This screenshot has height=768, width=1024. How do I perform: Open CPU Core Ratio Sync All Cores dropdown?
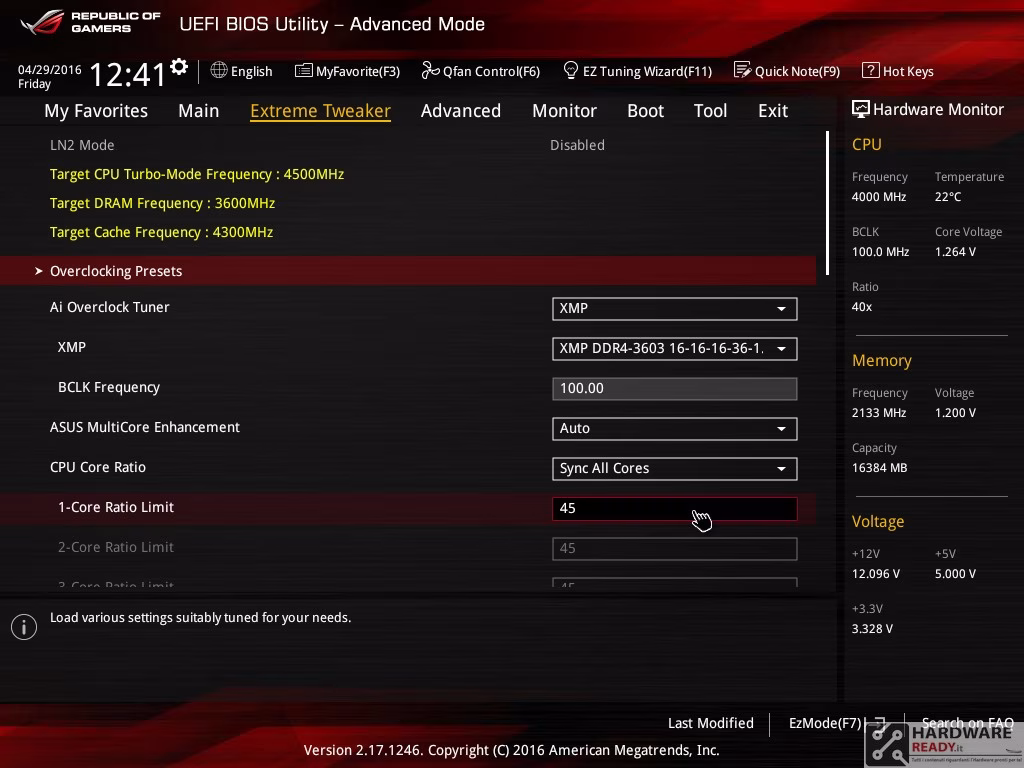(x=675, y=468)
